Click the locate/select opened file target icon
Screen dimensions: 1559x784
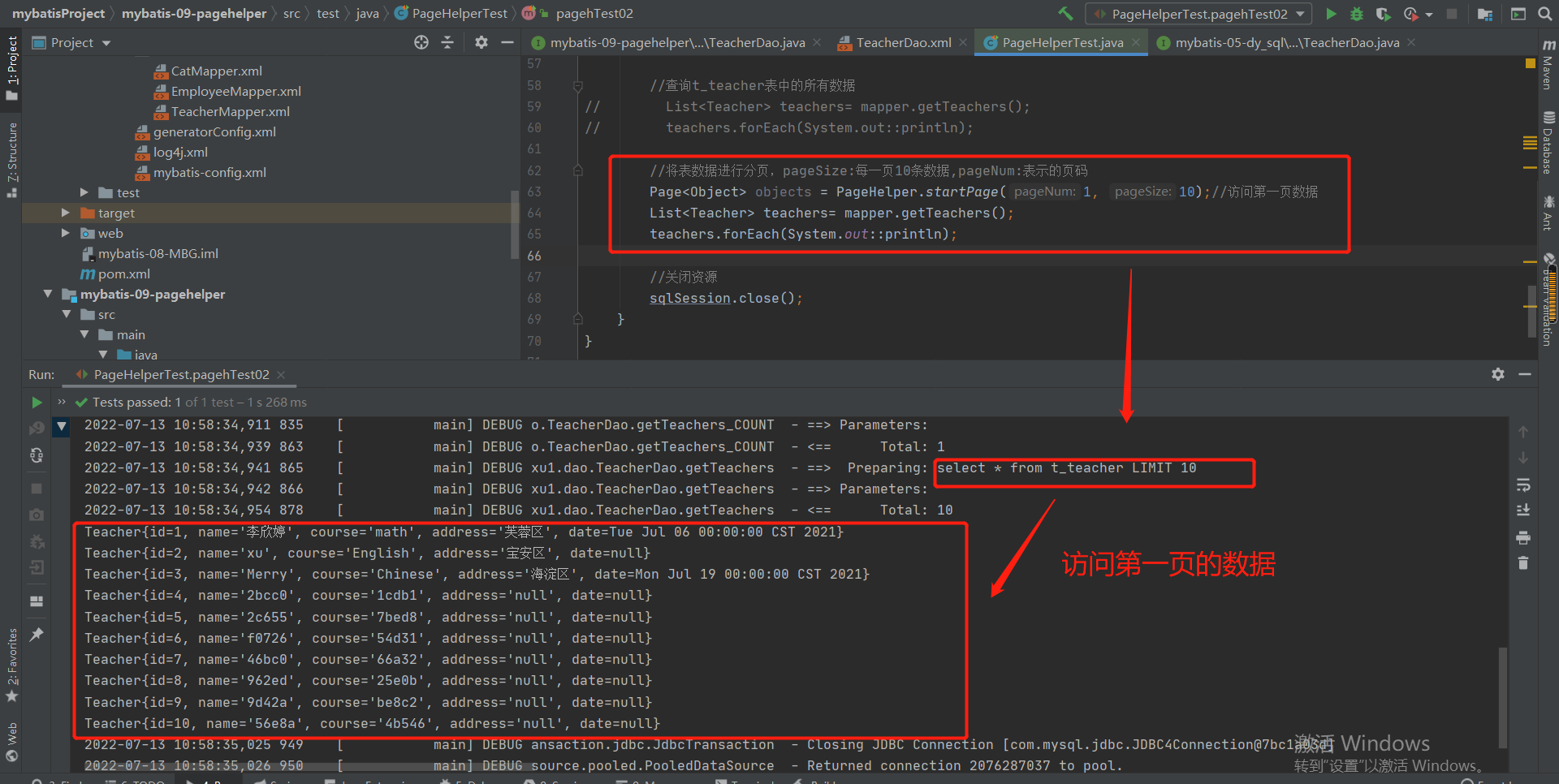click(421, 42)
